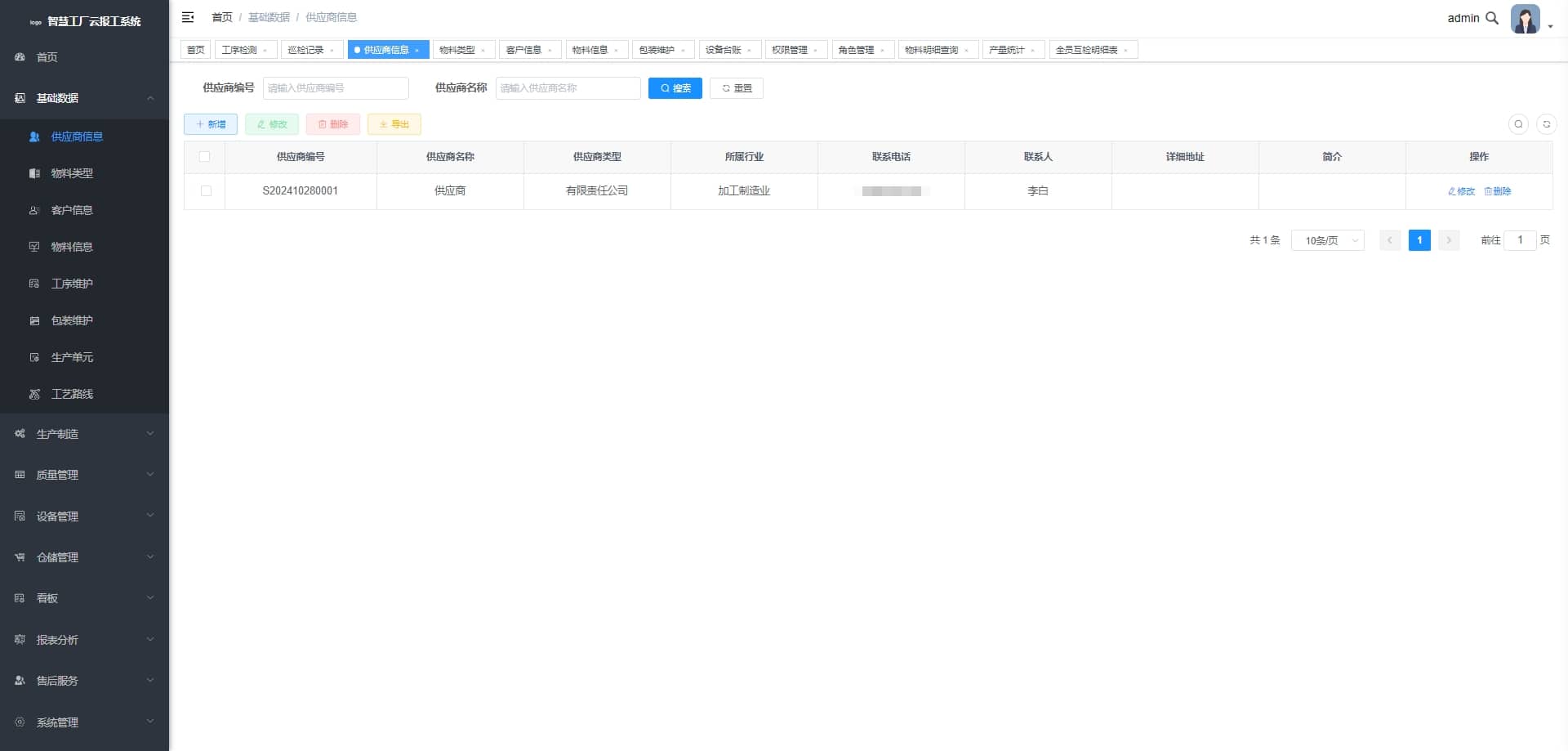Expand the 看板 menu chevron
The image size is (1568, 751).
point(150,598)
